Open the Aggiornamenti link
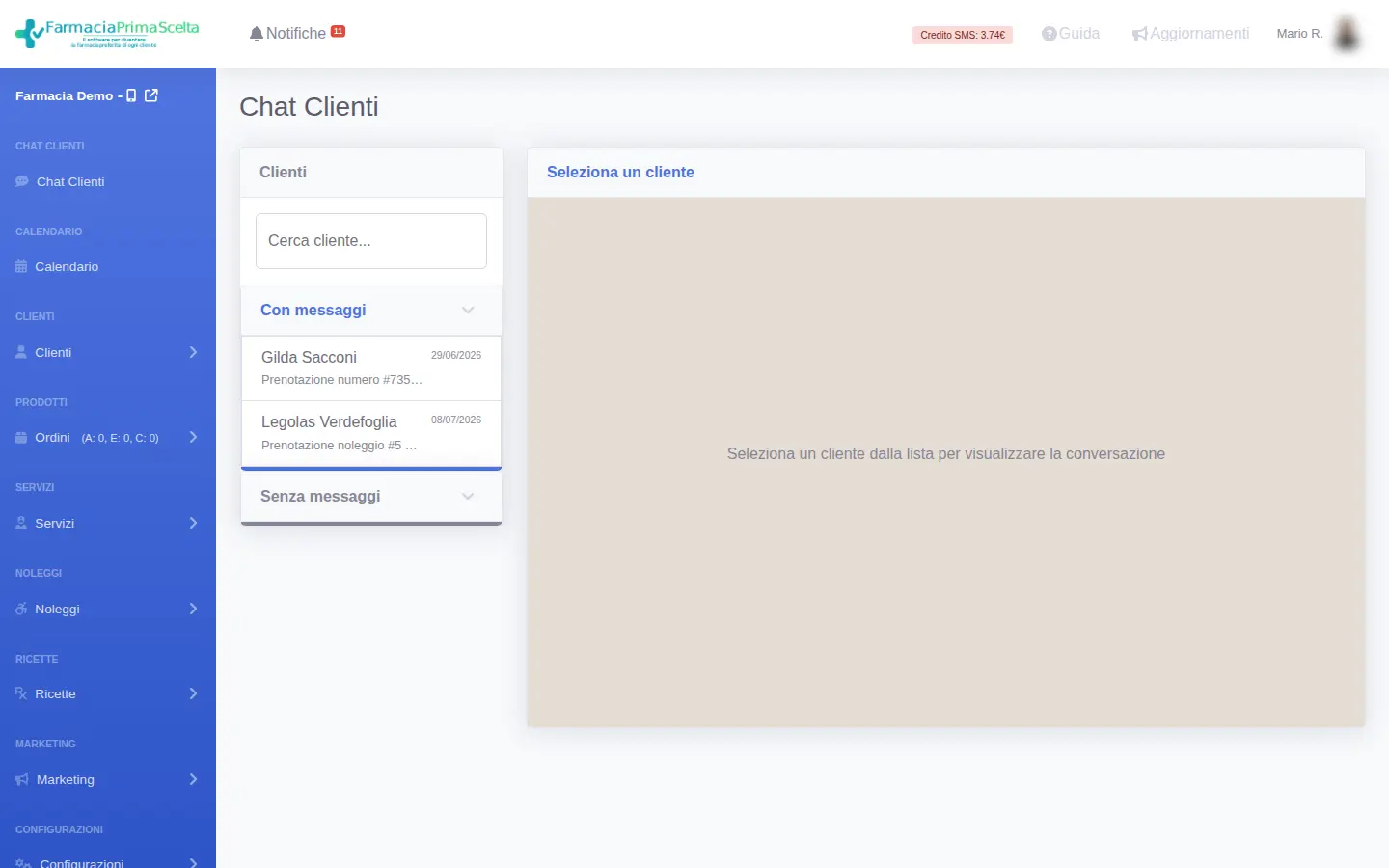 coord(1200,34)
